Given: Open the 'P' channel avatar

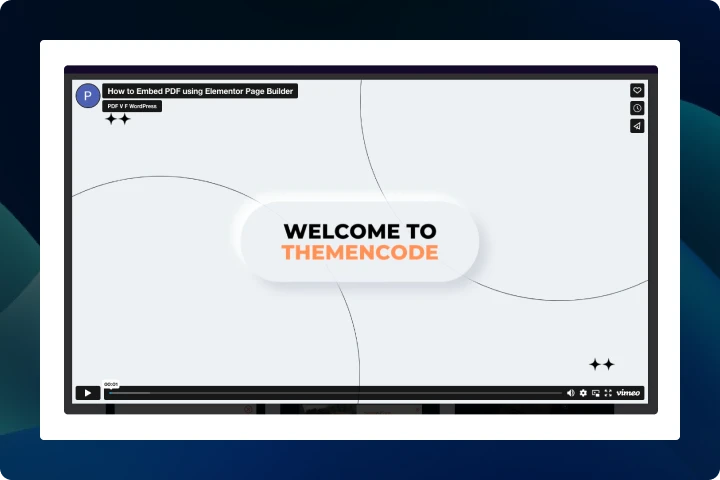Looking at the screenshot, I should tap(88, 96).
